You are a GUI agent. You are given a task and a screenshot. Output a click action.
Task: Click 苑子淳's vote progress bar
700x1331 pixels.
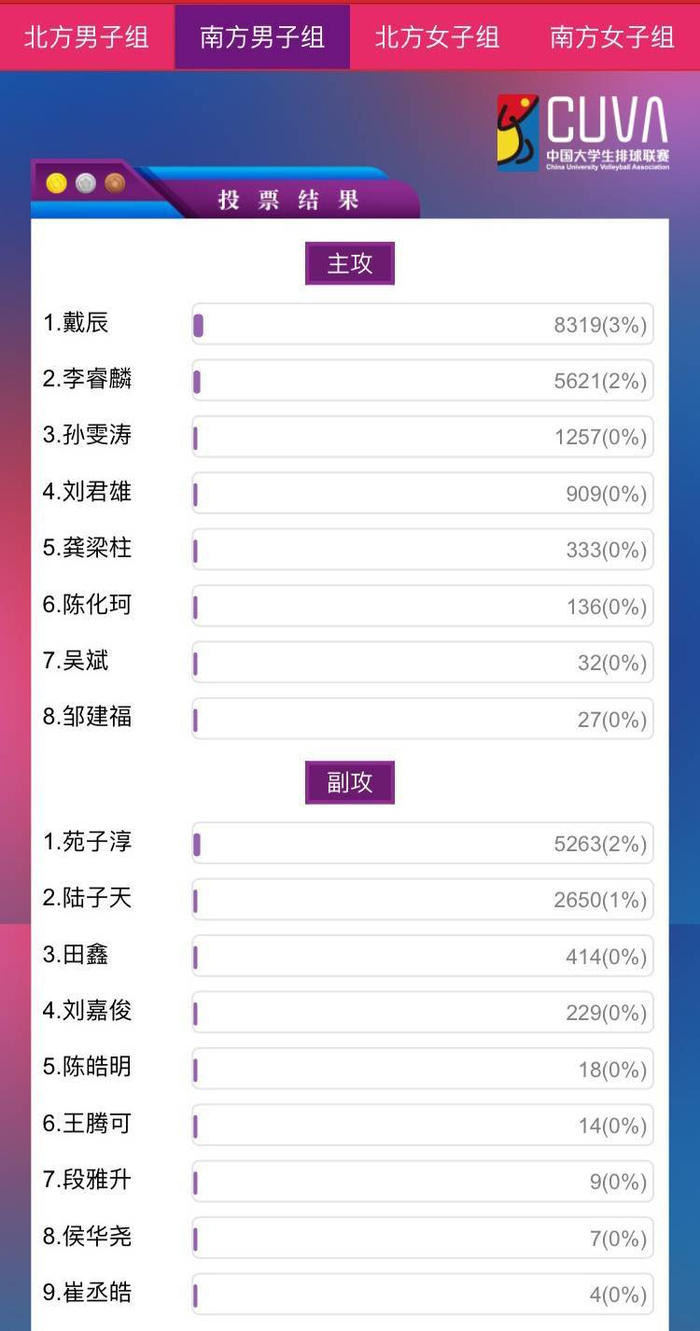pos(422,844)
